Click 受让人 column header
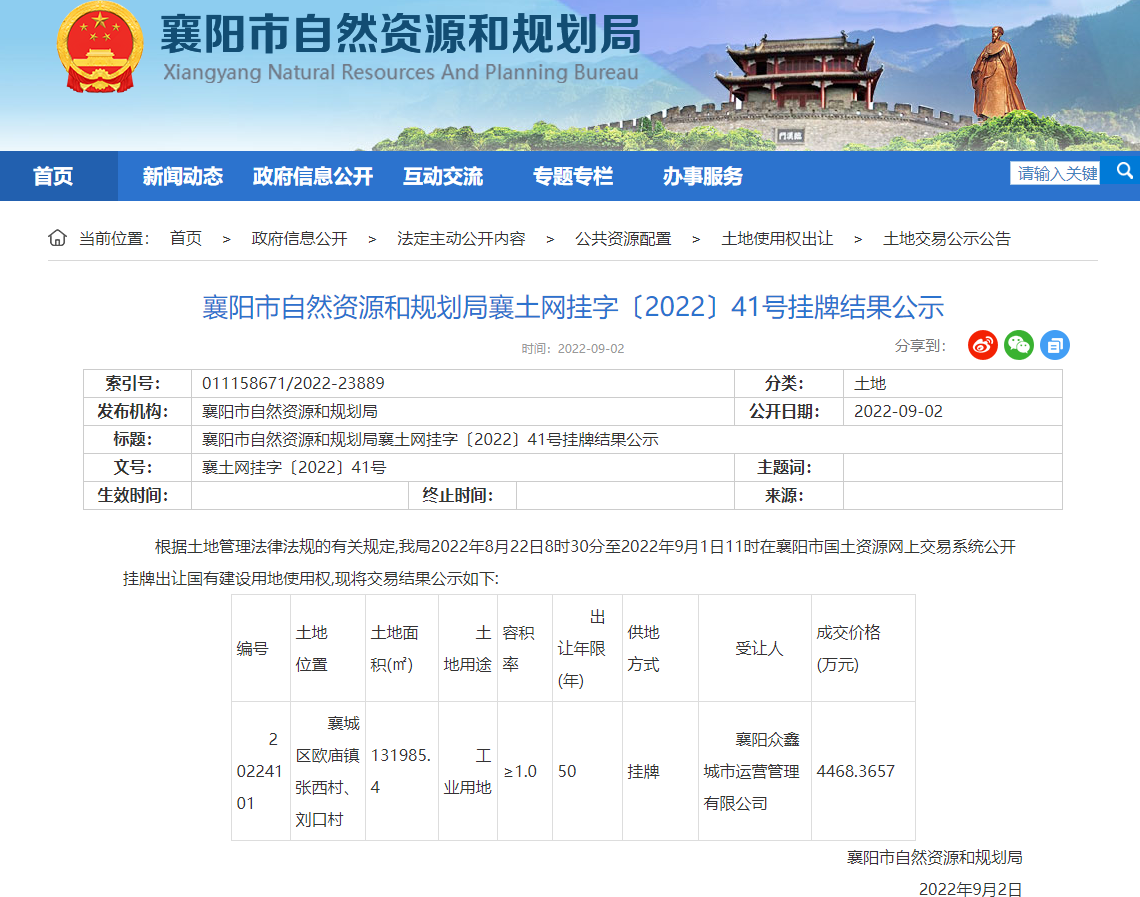The width and height of the screenshot is (1140, 897). tap(755, 648)
